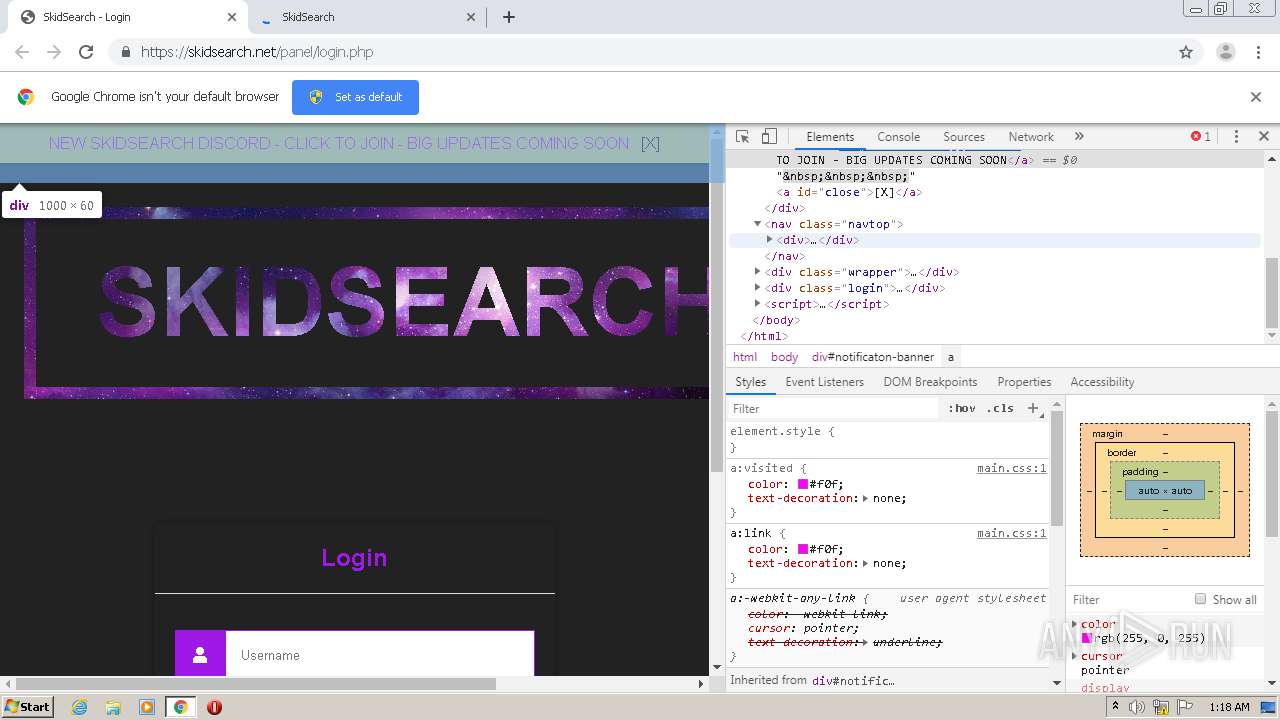Open Internet Explorer from taskbar
Image resolution: width=1280 pixels, height=720 pixels.
pos(79,707)
